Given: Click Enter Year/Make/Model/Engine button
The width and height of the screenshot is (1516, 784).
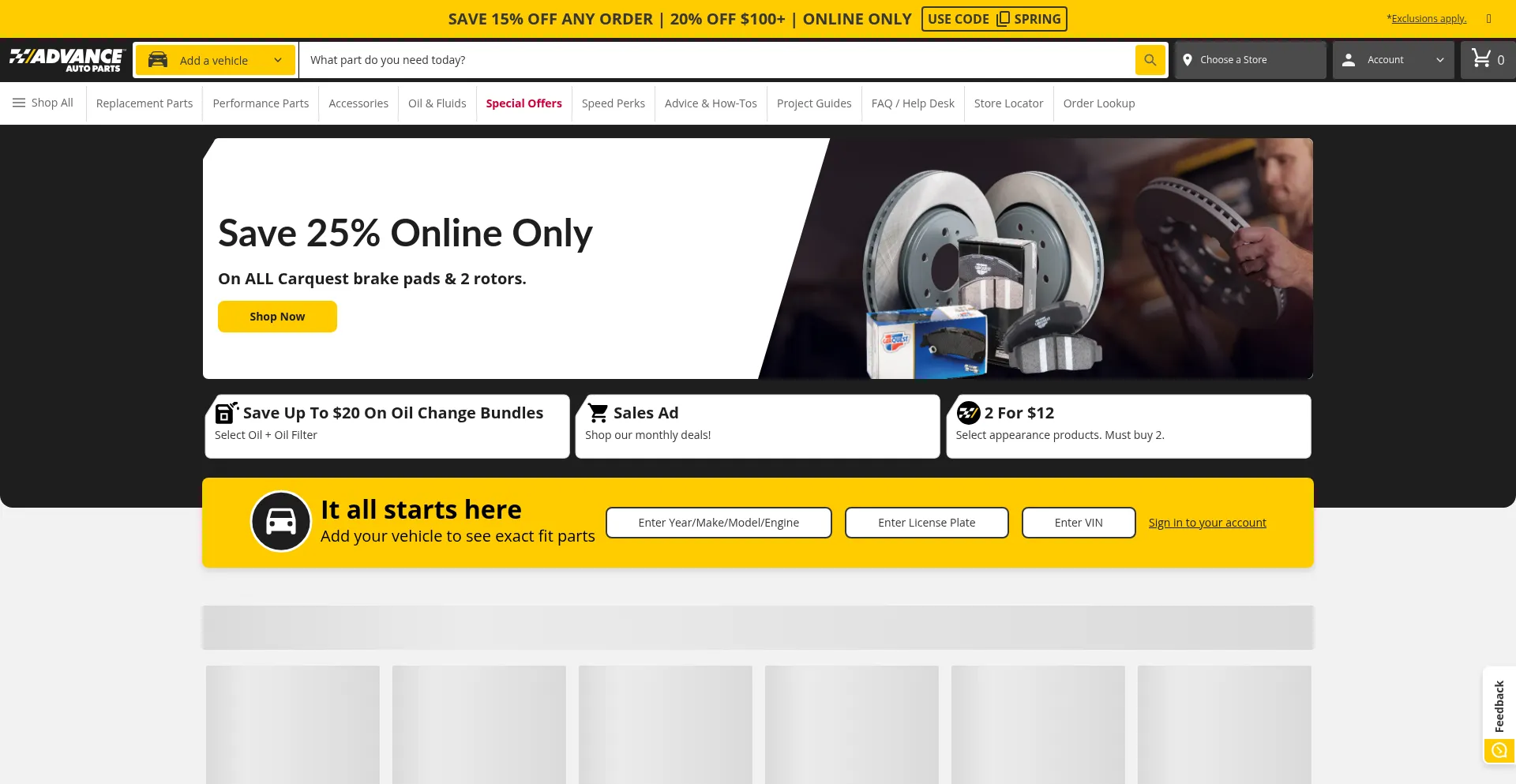Looking at the screenshot, I should (719, 523).
